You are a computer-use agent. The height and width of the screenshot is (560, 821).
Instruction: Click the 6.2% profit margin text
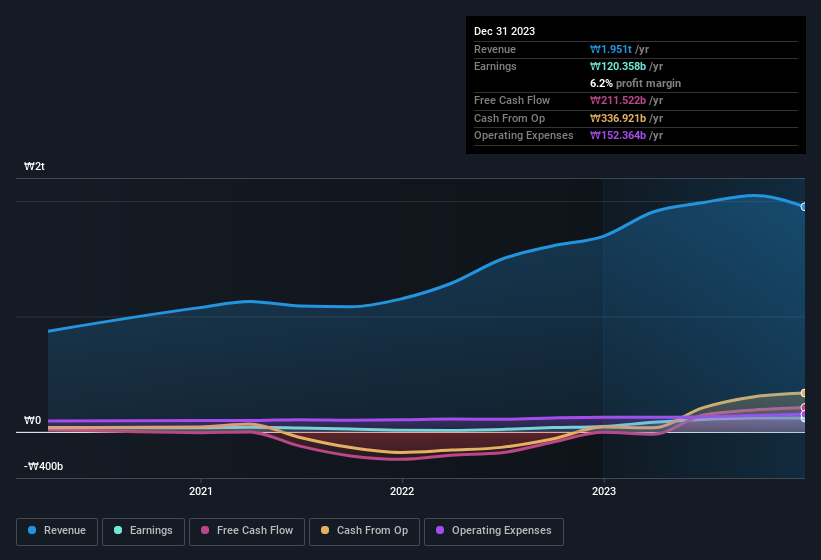click(635, 83)
